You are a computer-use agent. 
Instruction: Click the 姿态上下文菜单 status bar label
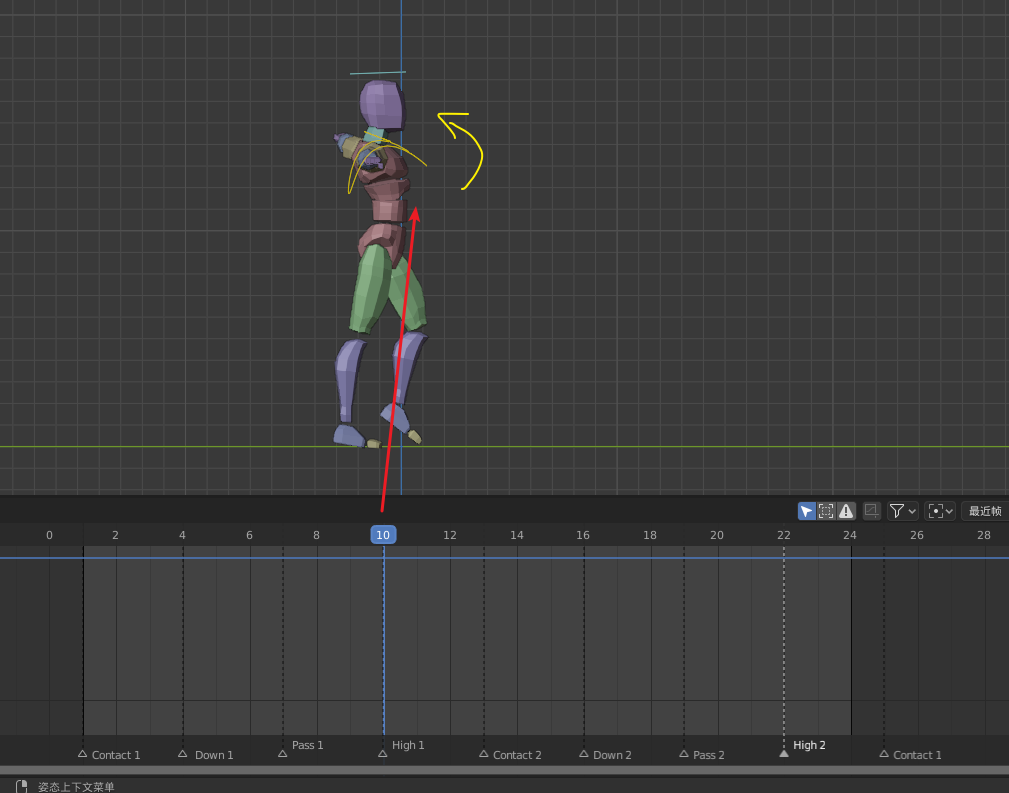[76, 787]
